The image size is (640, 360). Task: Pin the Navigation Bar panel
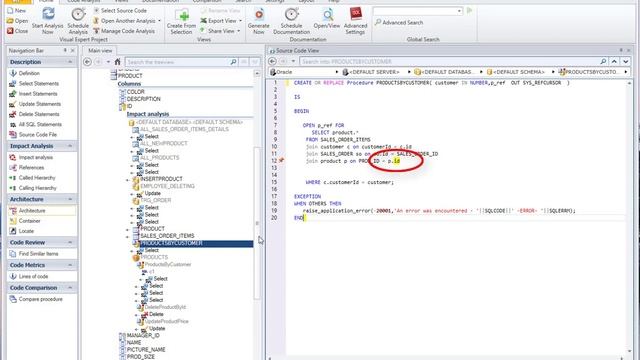(x=65, y=50)
